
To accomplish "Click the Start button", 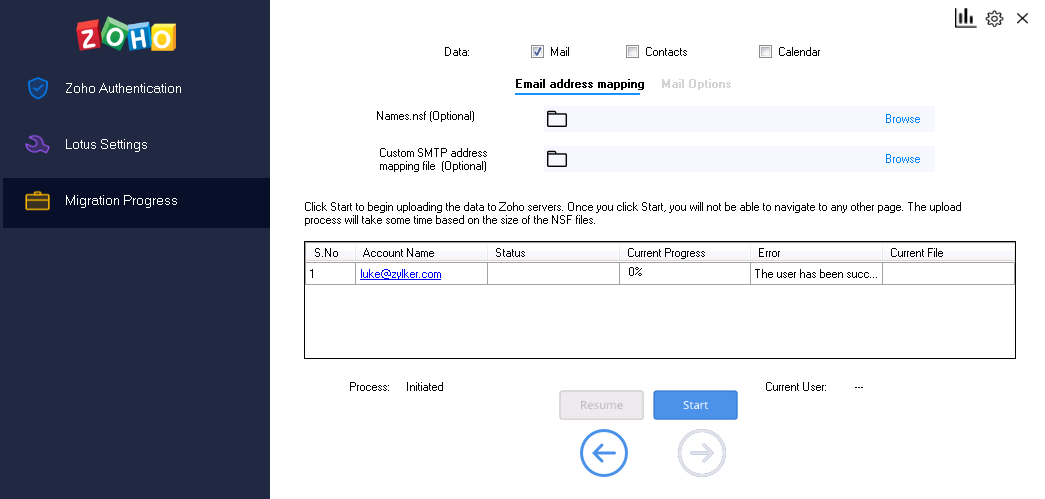I will pyautogui.click(x=695, y=405).
